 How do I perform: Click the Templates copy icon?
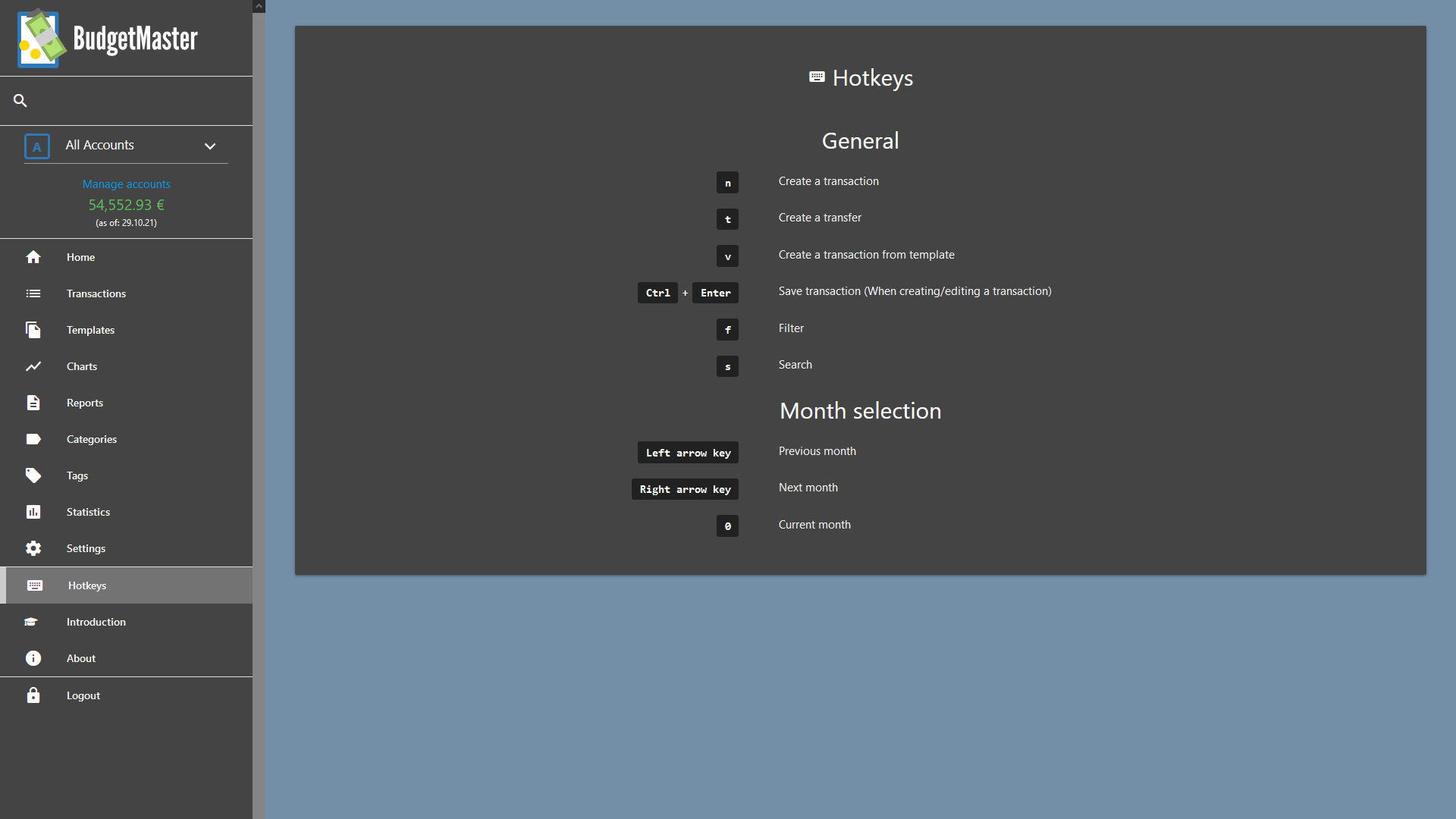[x=33, y=330]
